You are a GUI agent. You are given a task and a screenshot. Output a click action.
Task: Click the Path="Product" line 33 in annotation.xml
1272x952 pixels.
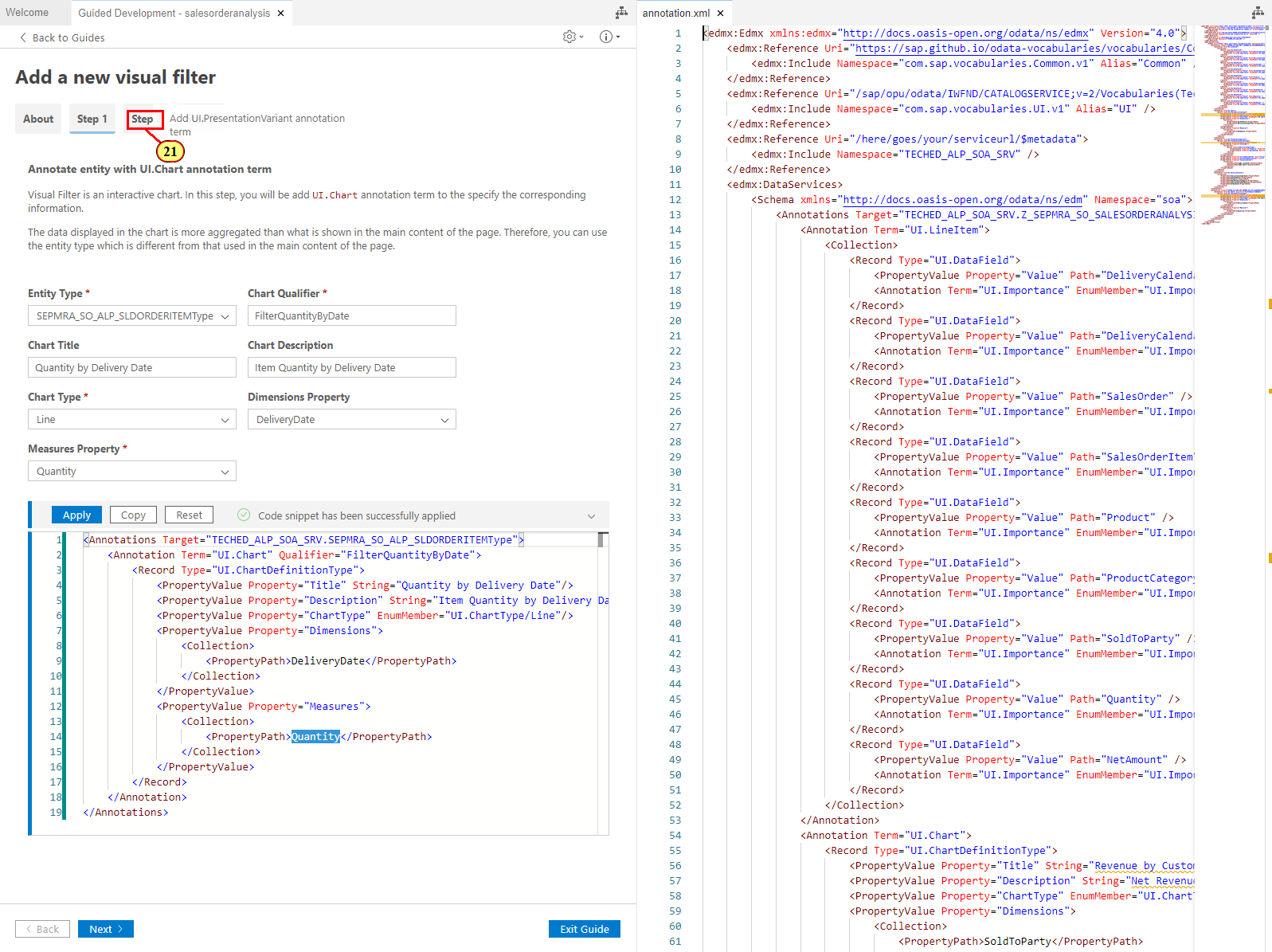[1024, 517]
